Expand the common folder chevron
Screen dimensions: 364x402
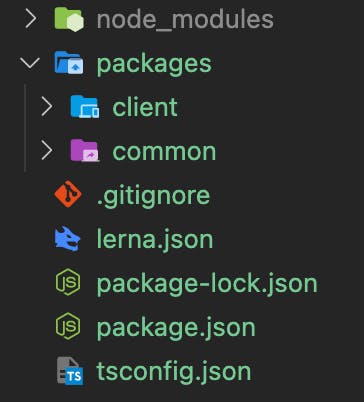(x=47, y=151)
